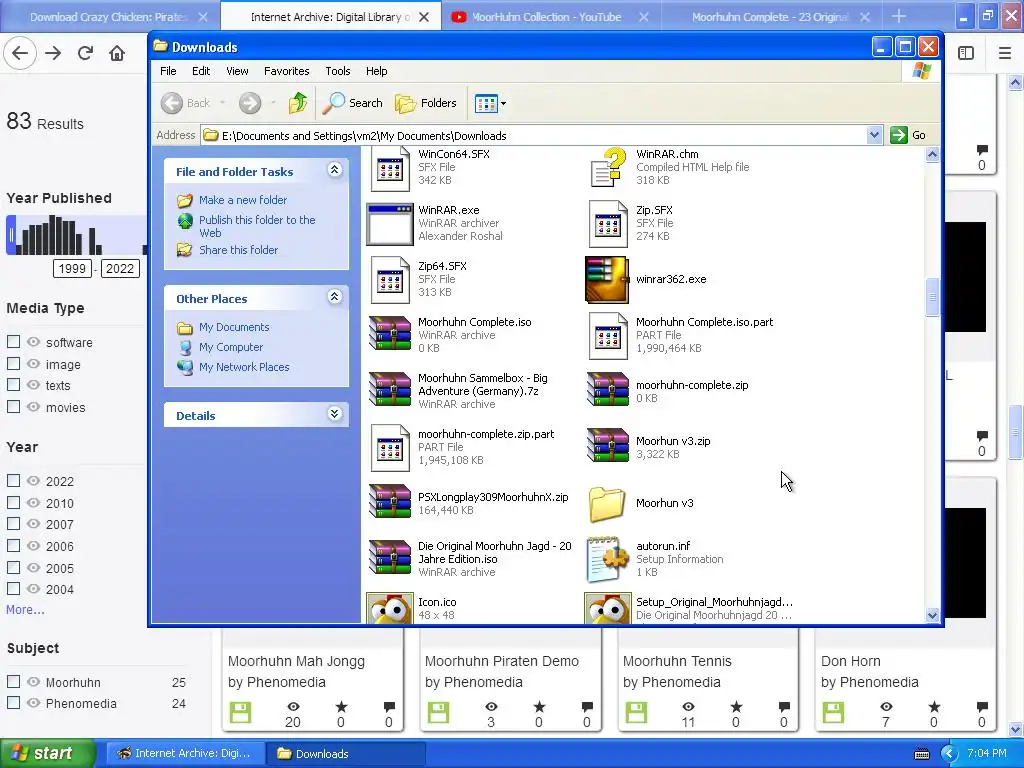Image resolution: width=1024 pixels, height=768 pixels.
Task: Click the browser reload icon
Action: (85, 53)
